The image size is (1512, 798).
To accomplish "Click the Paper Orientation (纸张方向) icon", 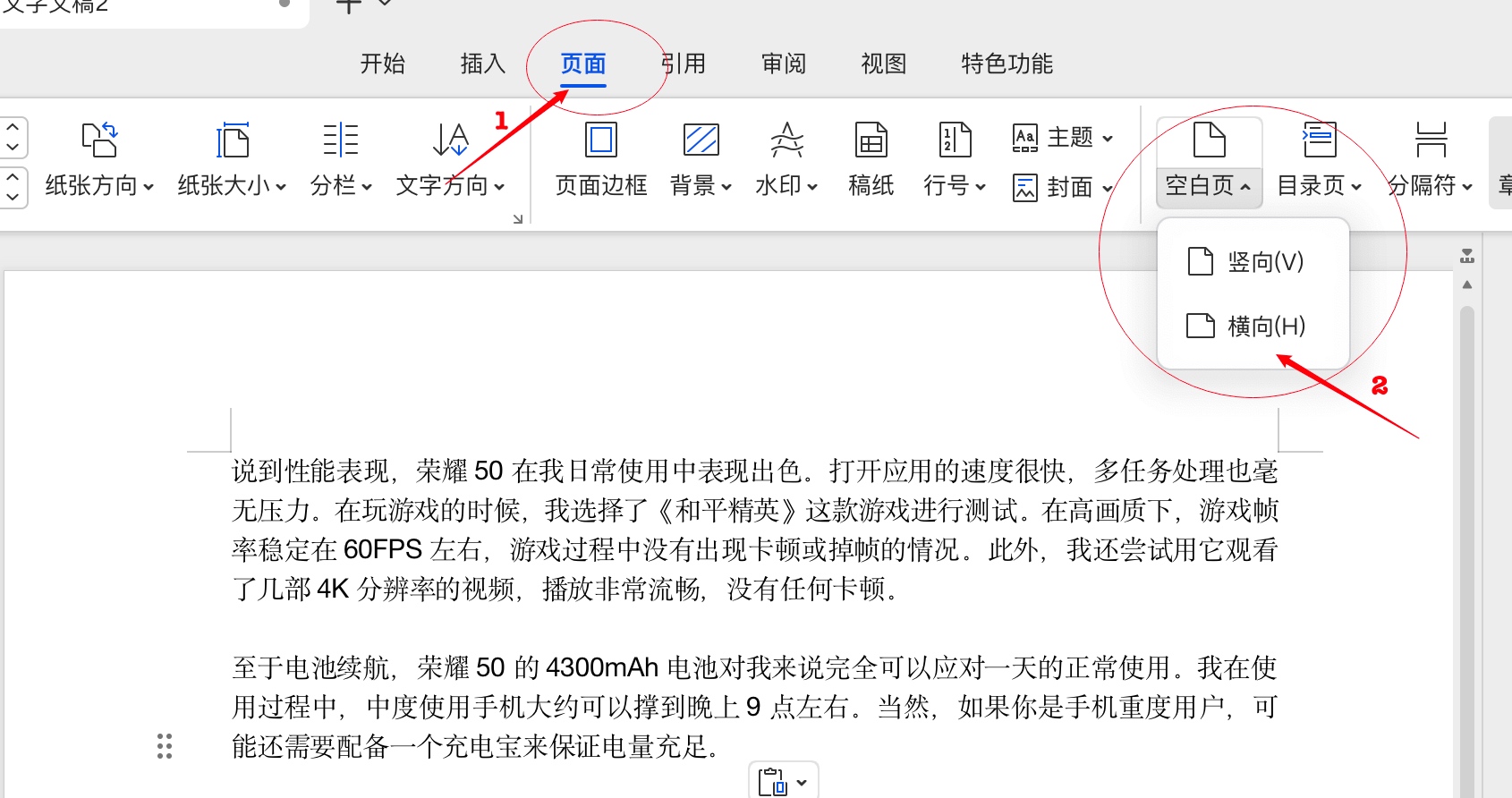I will 99,141.
